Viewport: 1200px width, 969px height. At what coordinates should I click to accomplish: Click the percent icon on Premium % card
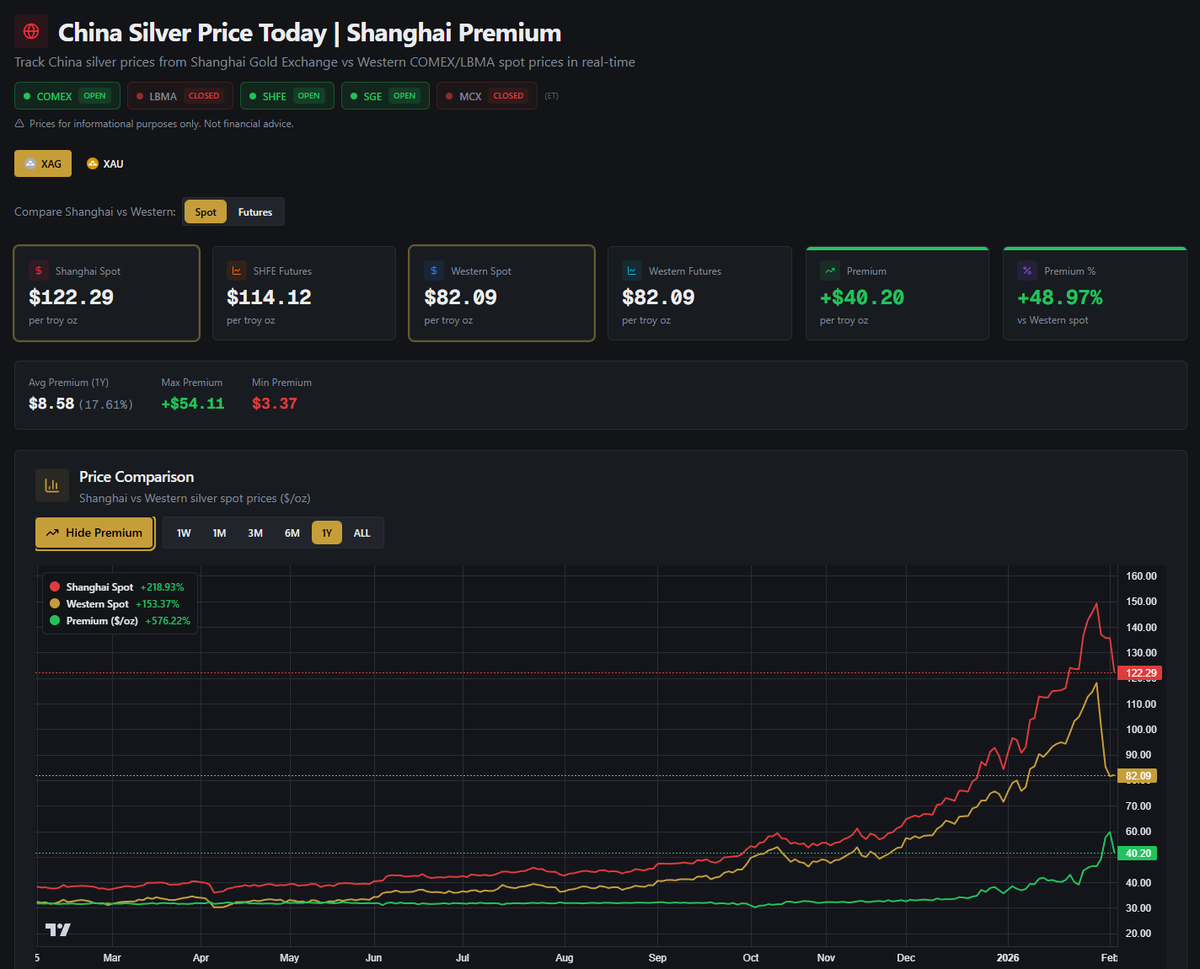[1027, 271]
